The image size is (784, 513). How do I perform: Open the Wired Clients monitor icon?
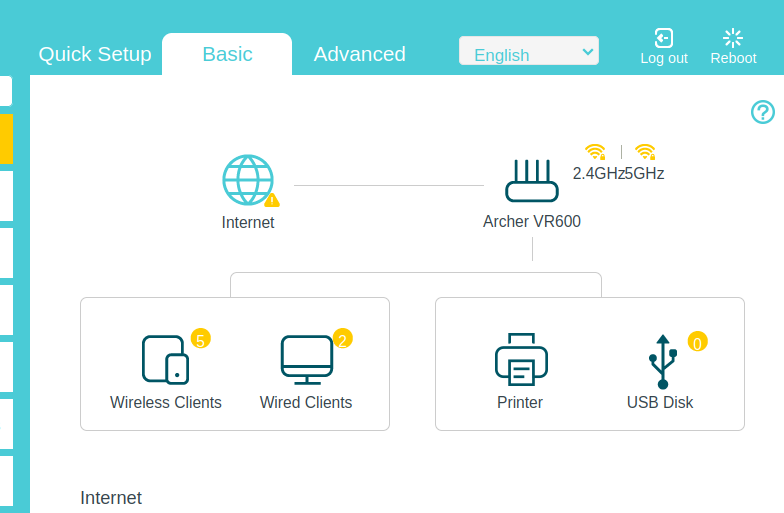[x=306, y=359]
